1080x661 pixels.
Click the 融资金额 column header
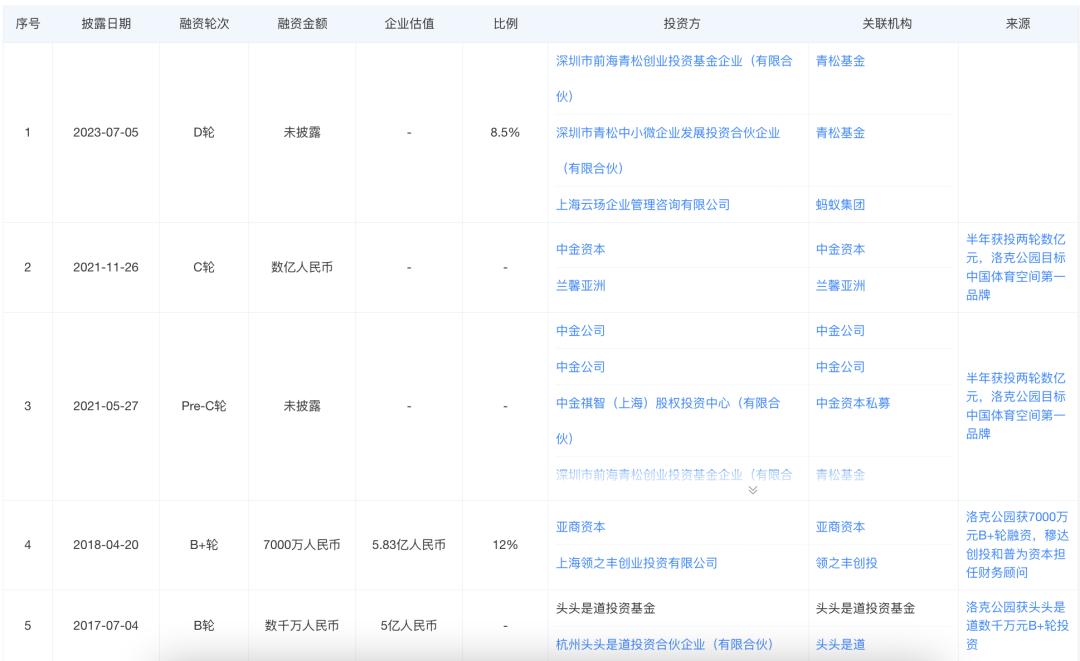coord(301,23)
